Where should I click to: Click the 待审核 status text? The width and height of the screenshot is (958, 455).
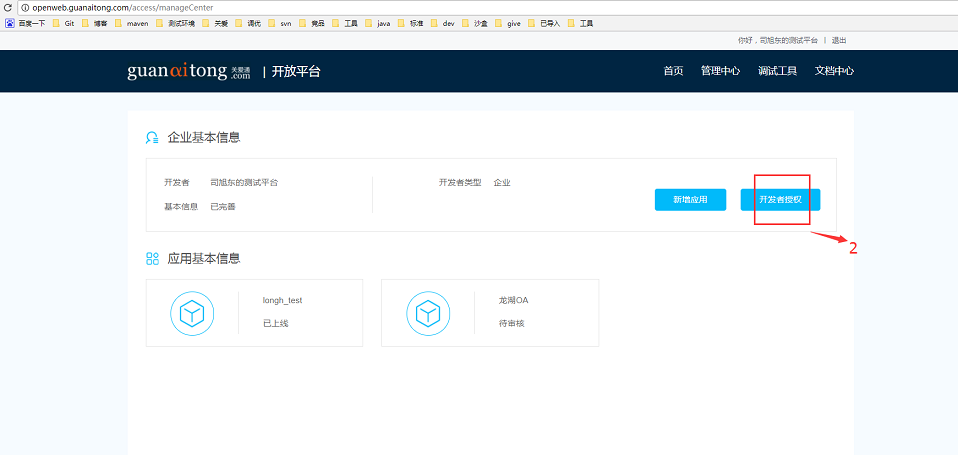click(x=511, y=324)
